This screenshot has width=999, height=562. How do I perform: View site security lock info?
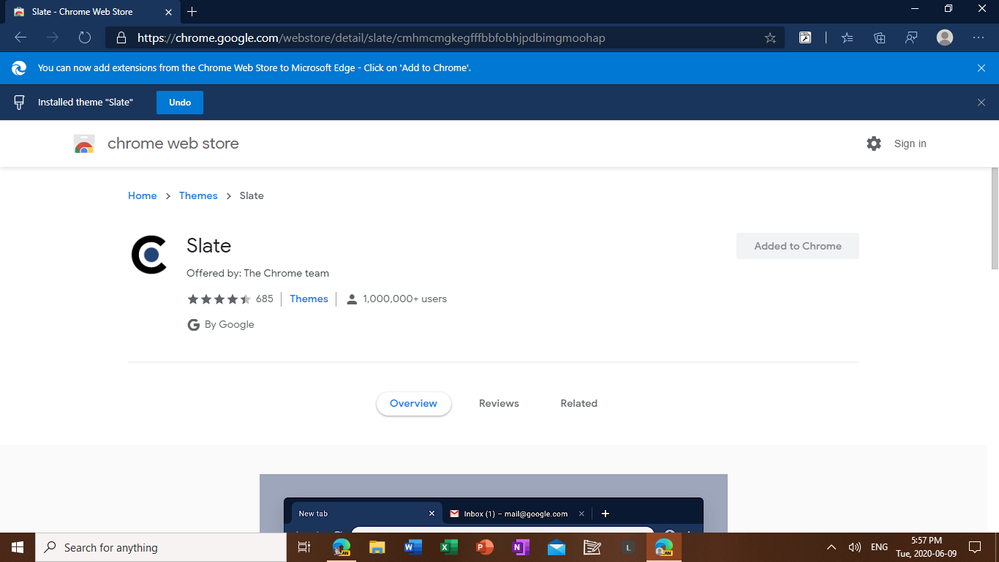coord(121,38)
